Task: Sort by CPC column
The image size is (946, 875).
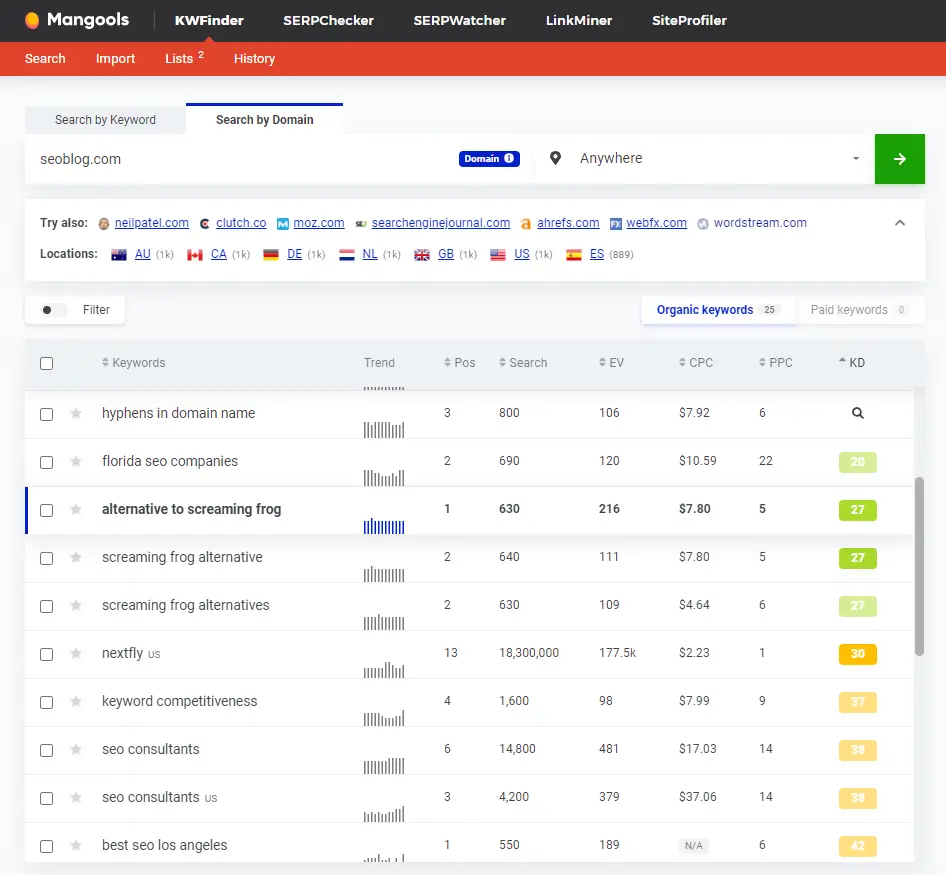Action: (x=696, y=363)
